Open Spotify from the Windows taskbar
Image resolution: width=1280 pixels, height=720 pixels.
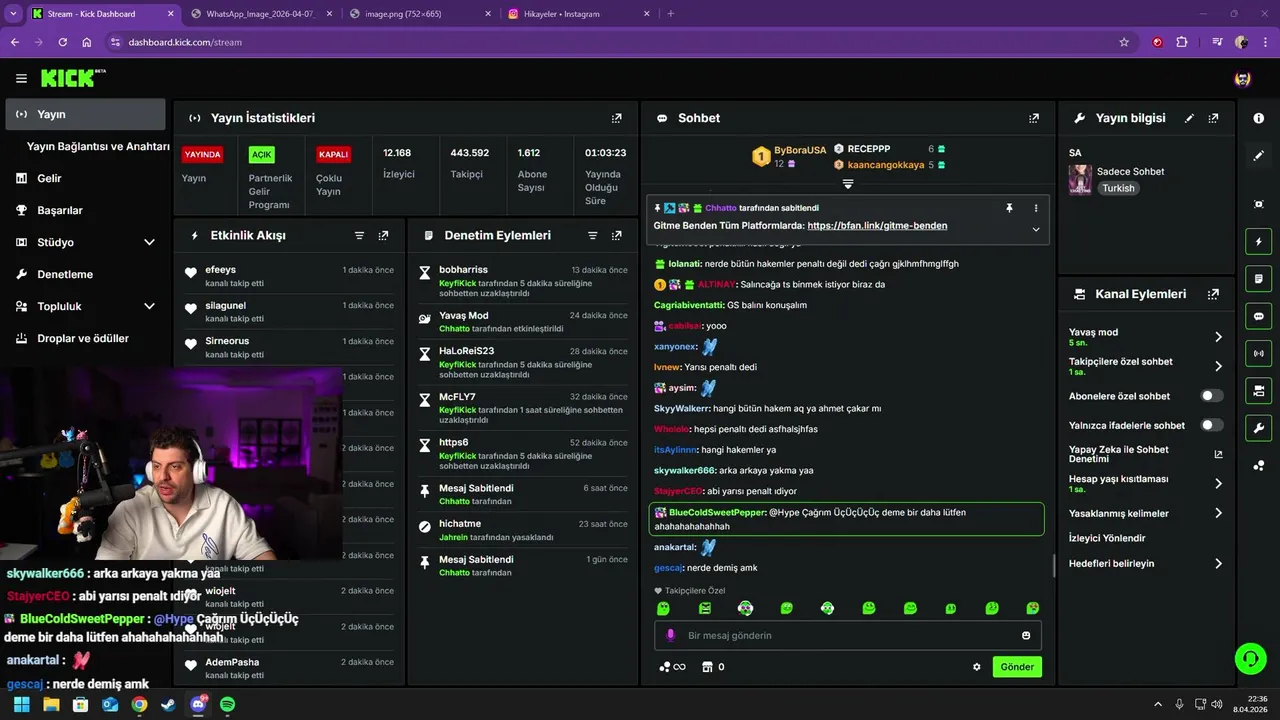coord(227,705)
